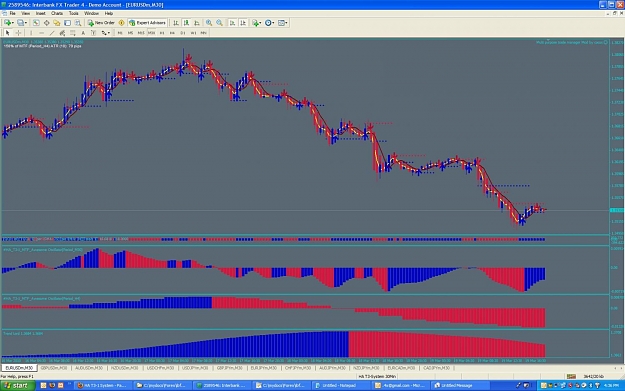Expand the arrows objects dropdown

pos(109,33)
